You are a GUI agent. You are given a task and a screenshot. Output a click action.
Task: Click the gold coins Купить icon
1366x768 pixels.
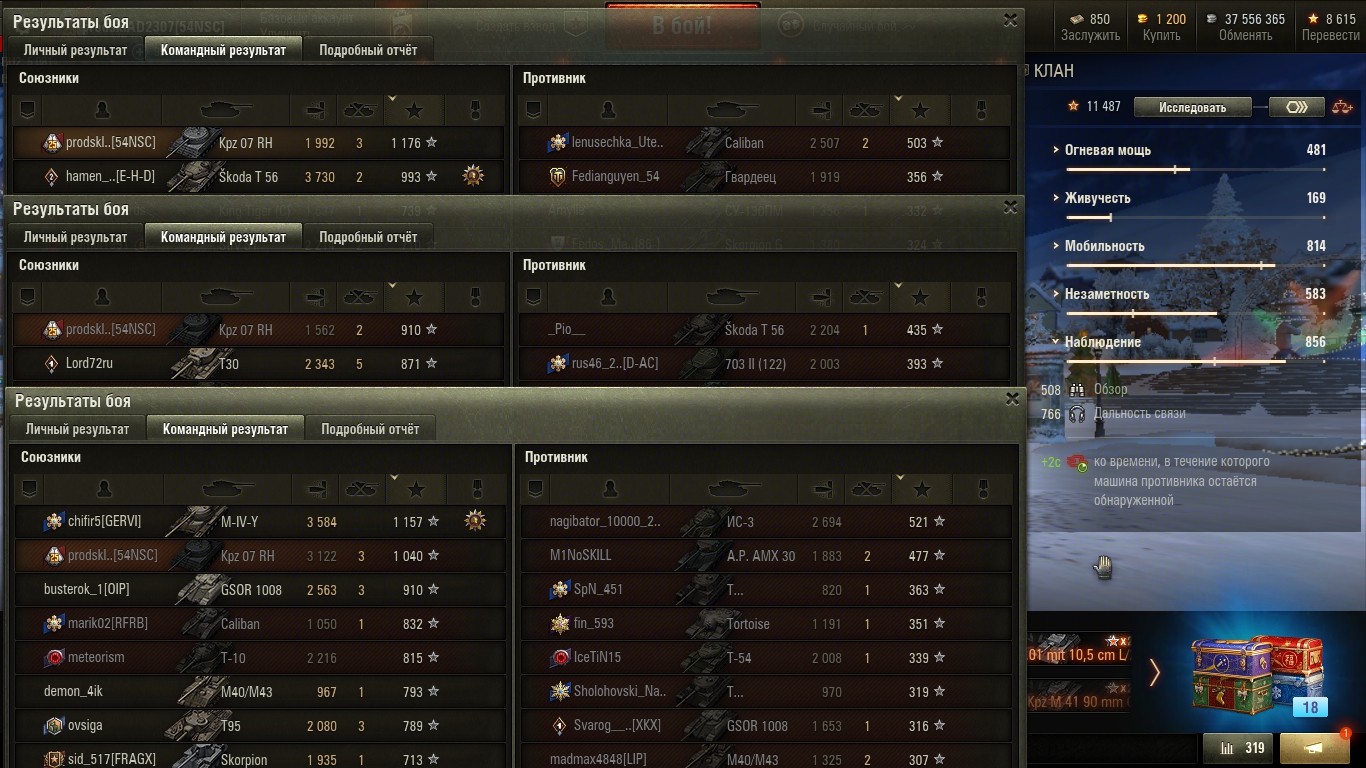click(1143, 19)
